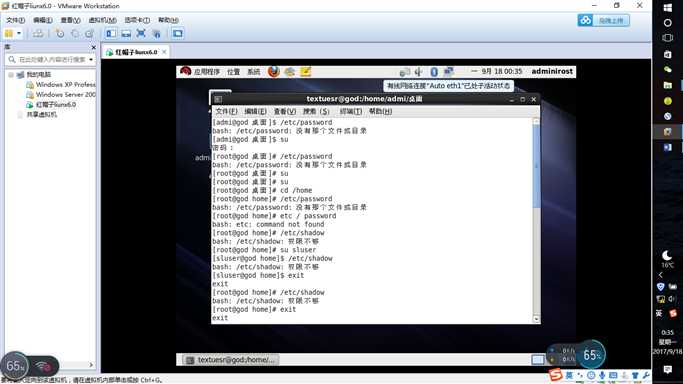This screenshot has width=683, height=384.
Task: Click the terminal scrollbar up arrow
Action: [x=536, y=121]
